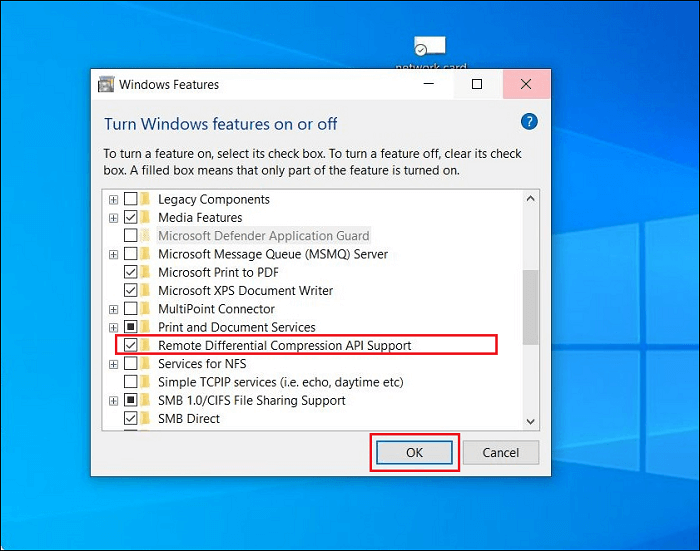Uncheck Remote Differential Compression API Support

[x=130, y=345]
